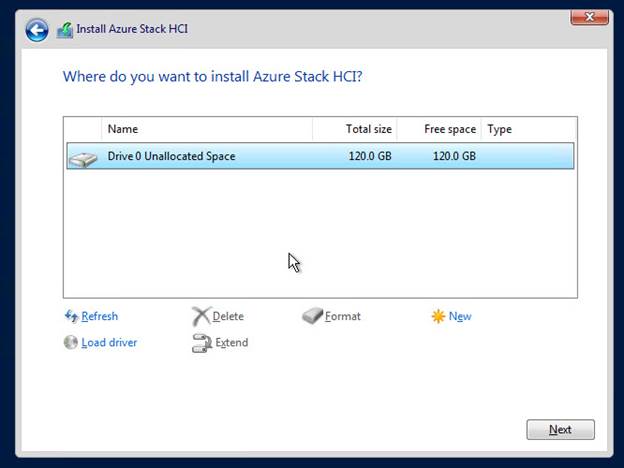Click the setup icon beside the installer title
Image resolution: width=624 pixels, height=468 pixels.
coord(65,30)
